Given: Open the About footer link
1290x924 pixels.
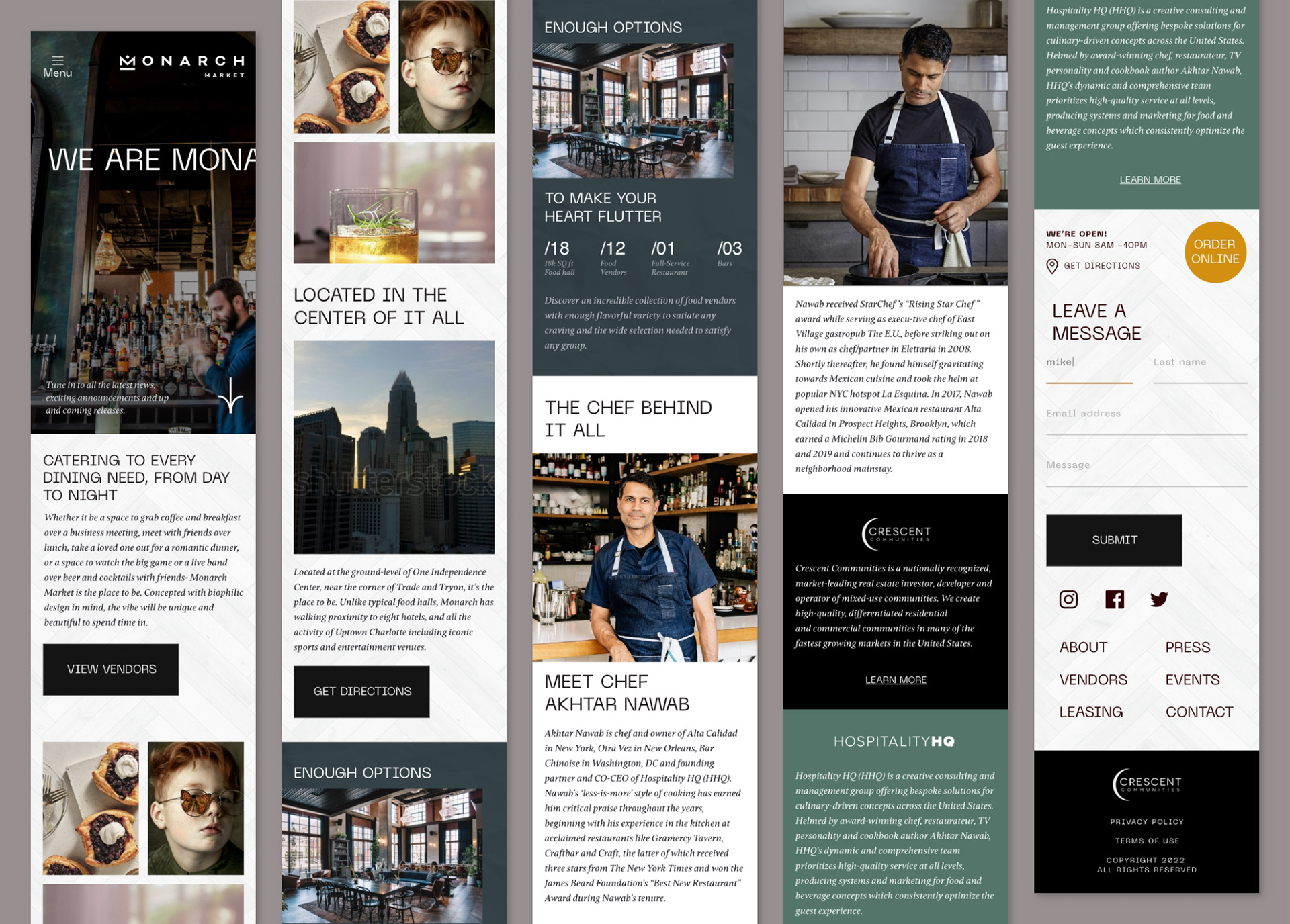Looking at the screenshot, I should [x=1083, y=647].
